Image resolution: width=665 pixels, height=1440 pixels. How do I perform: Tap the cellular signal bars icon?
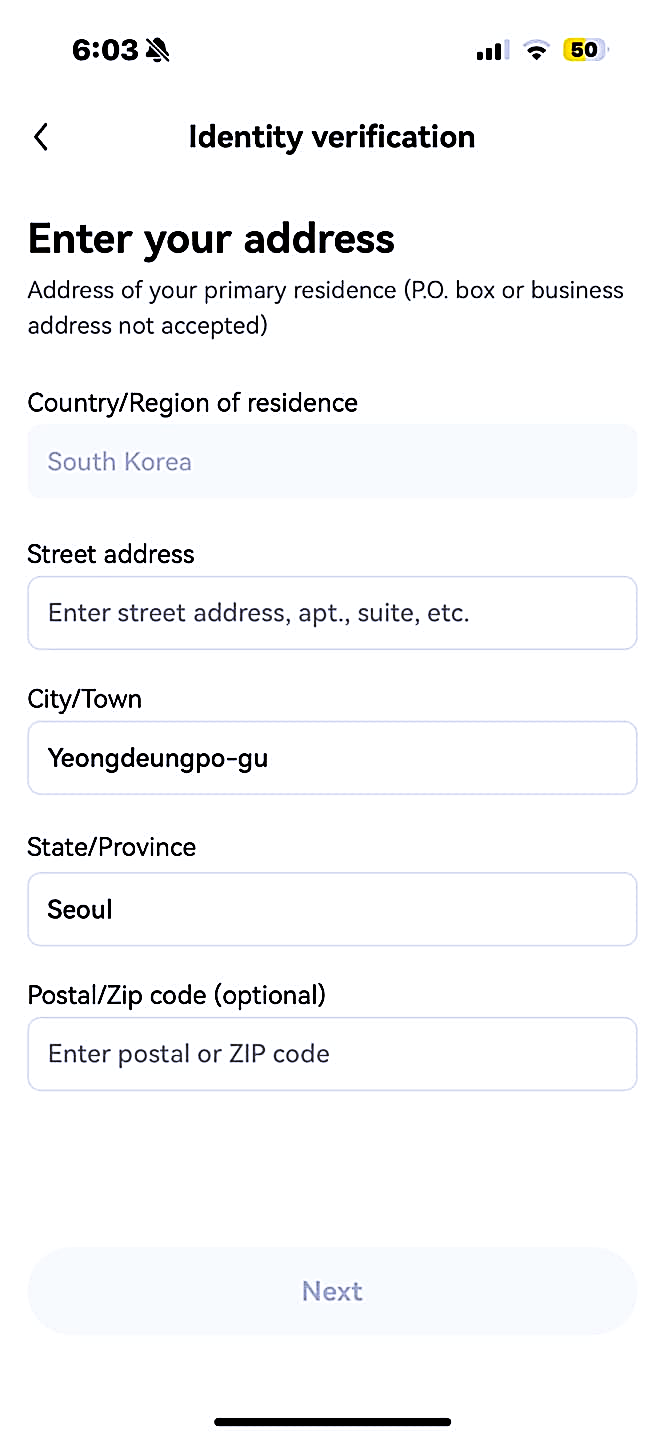click(x=493, y=50)
